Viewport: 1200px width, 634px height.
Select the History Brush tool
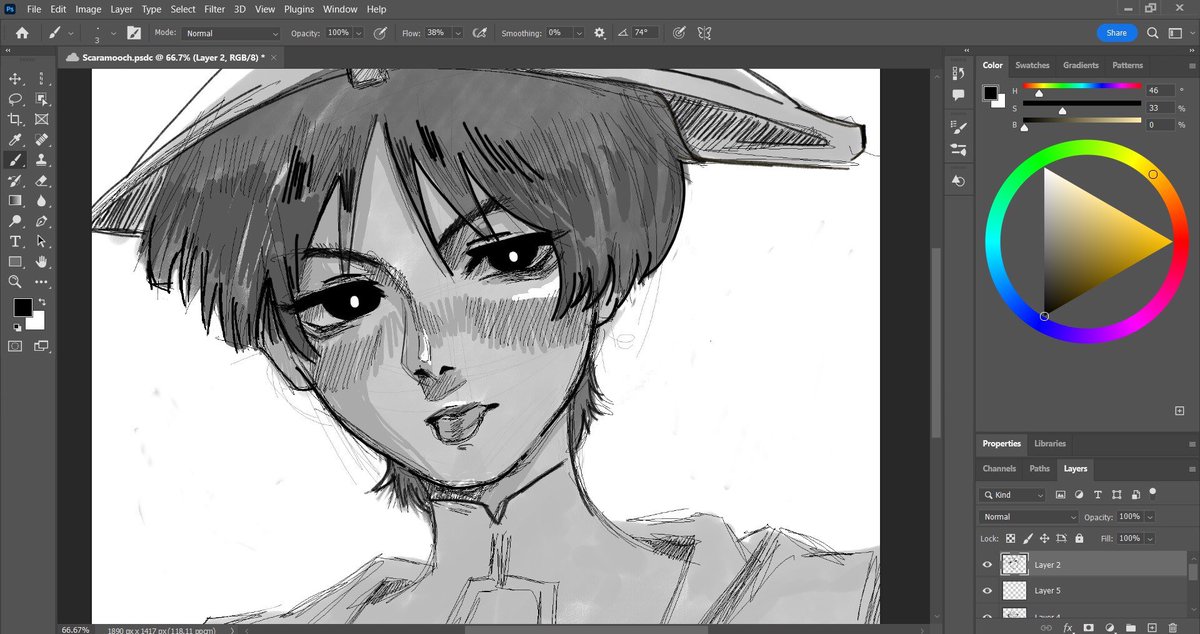point(16,181)
